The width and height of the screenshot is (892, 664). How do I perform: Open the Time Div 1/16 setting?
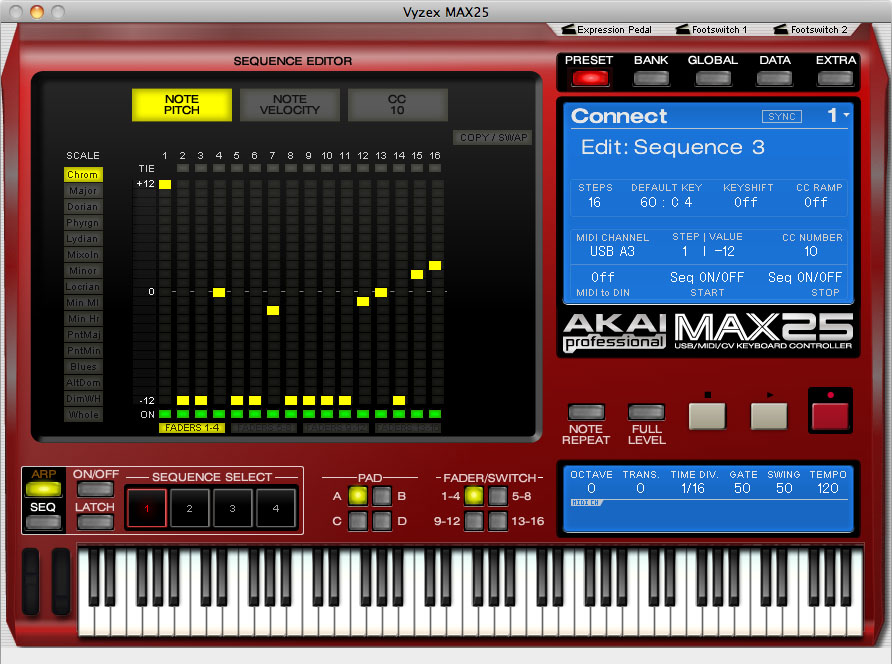click(x=686, y=489)
